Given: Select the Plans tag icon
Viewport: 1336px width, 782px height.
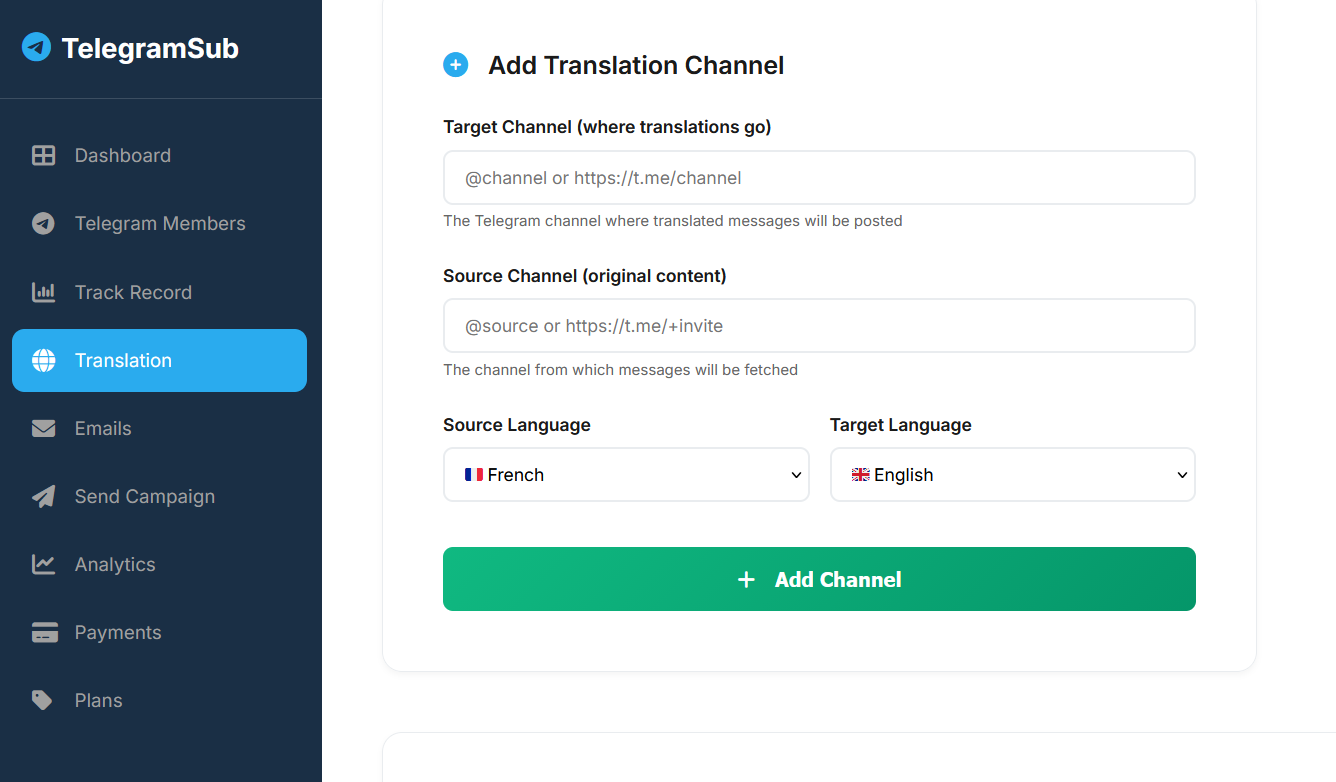Looking at the screenshot, I should 43,700.
